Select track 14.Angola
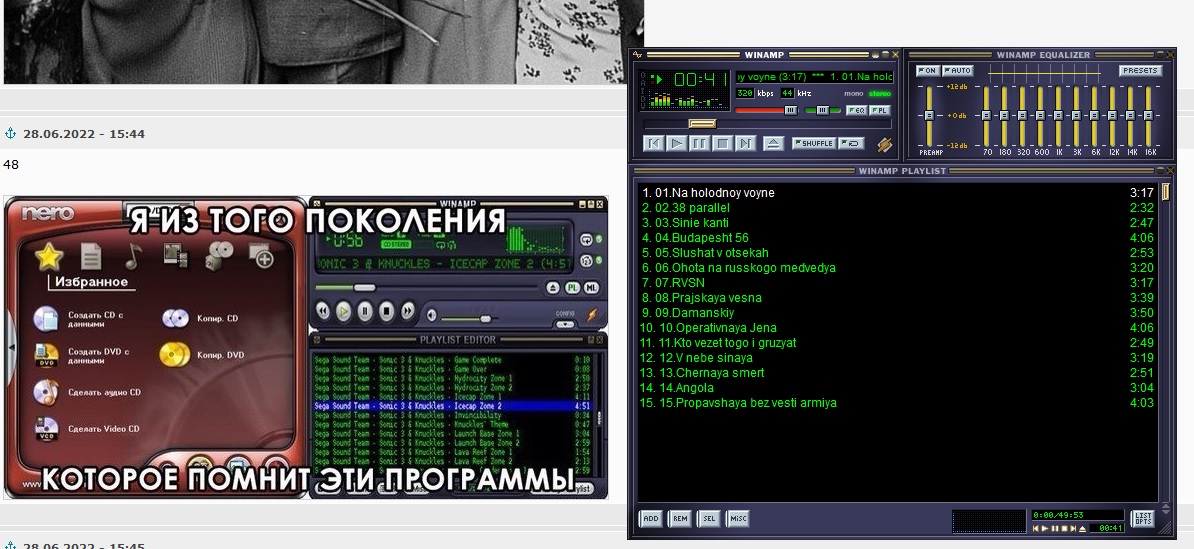The height and width of the screenshot is (549, 1194). pos(898,388)
